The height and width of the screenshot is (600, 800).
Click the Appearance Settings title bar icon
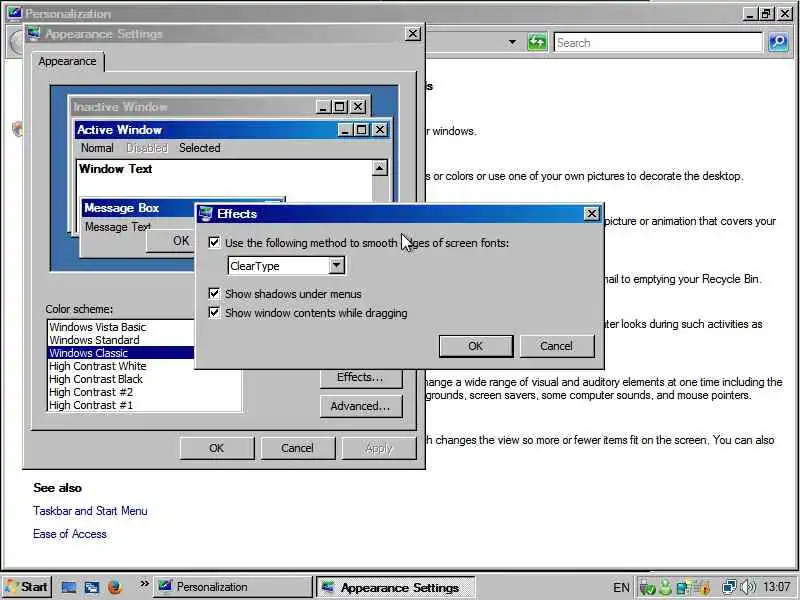[x=34, y=34]
